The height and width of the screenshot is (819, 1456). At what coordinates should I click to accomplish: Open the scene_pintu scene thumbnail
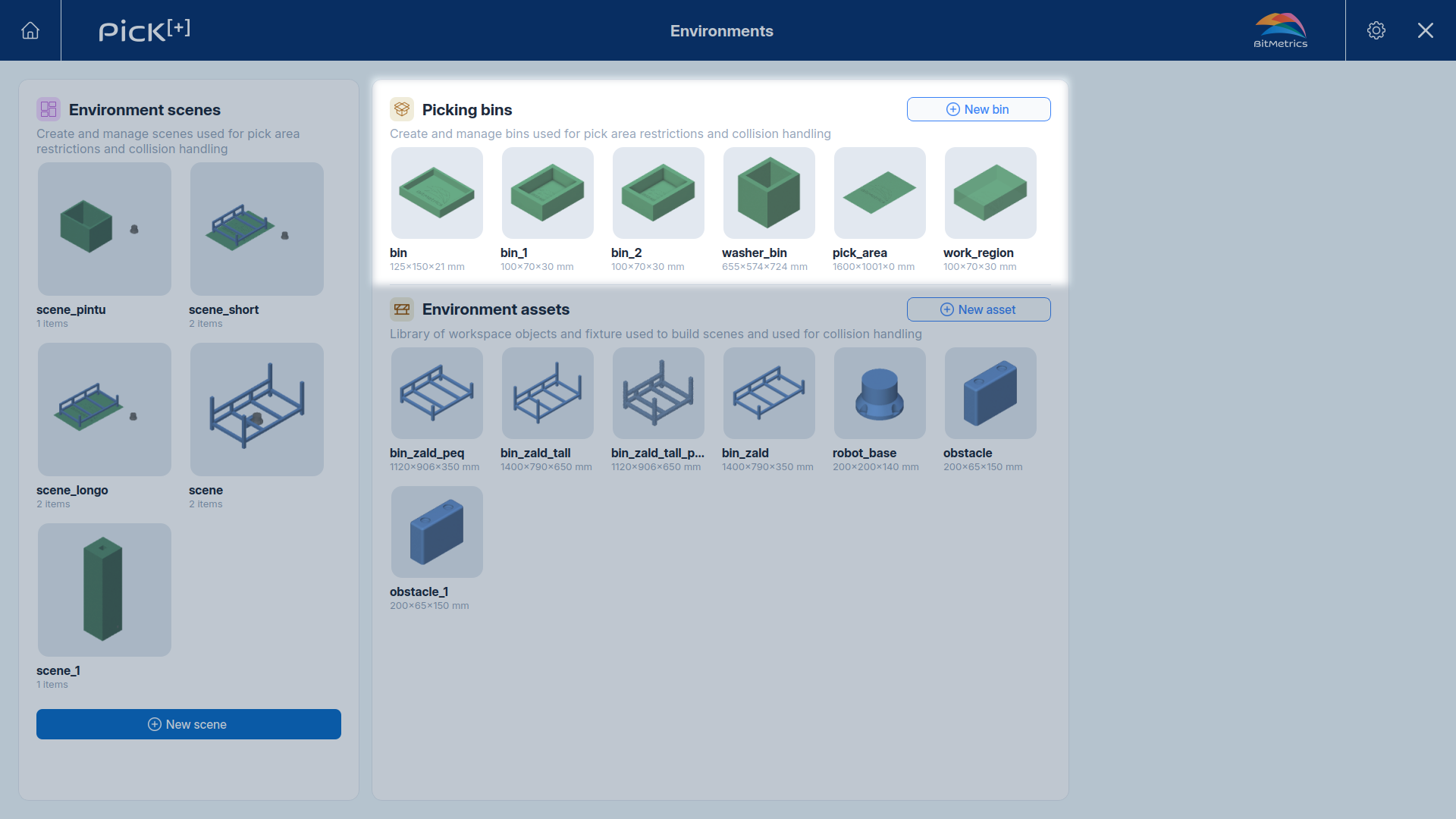(x=105, y=229)
